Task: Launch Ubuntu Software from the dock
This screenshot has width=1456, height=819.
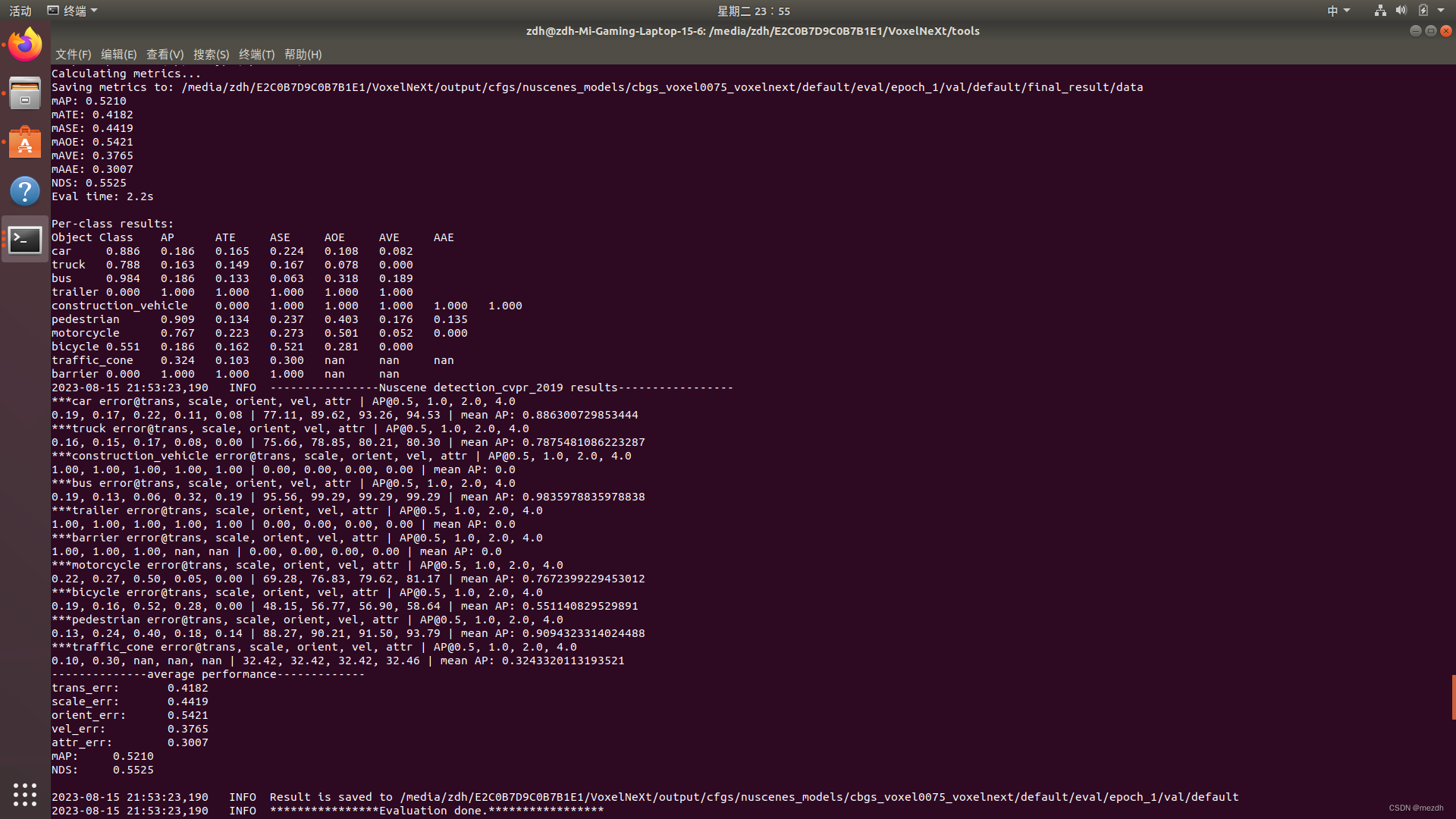Action: click(x=25, y=142)
